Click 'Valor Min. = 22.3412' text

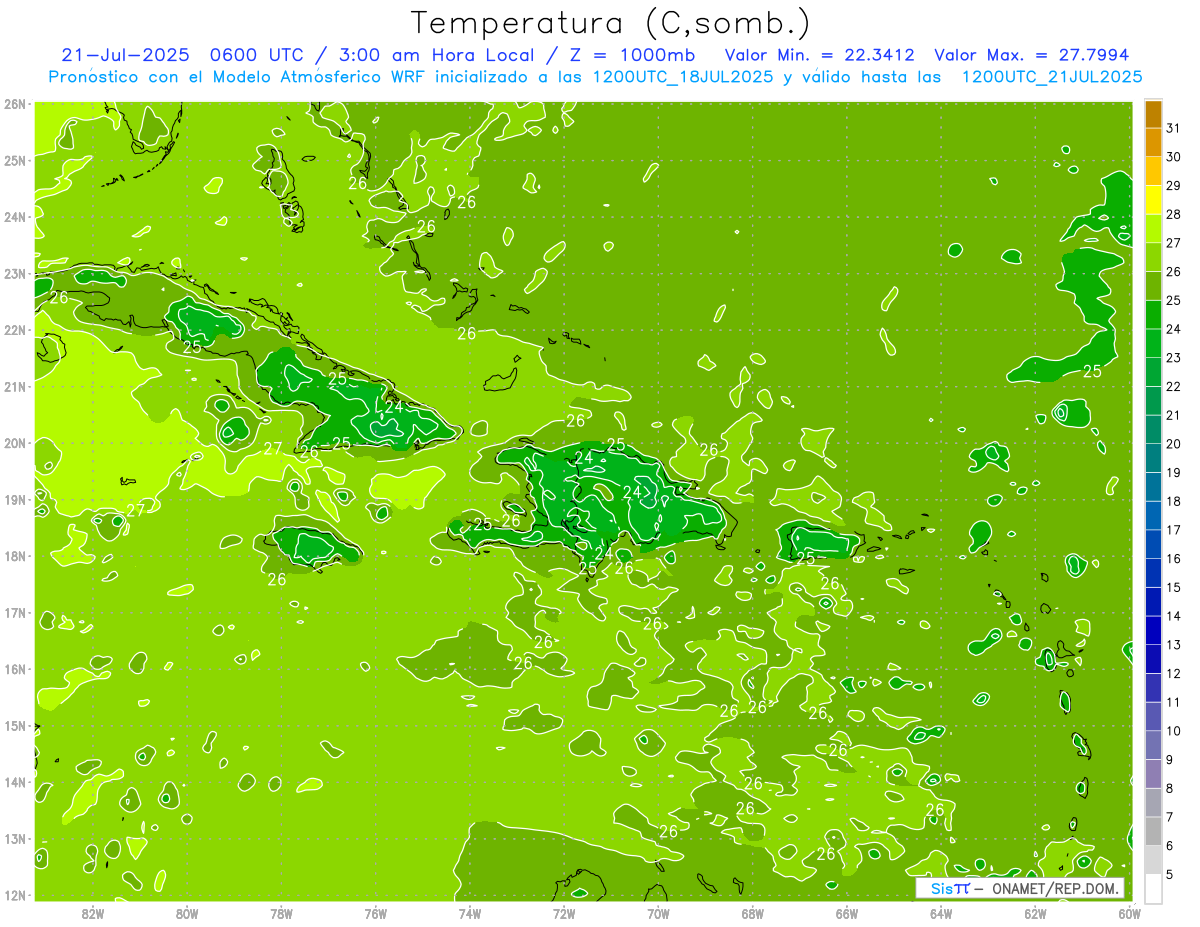(x=819, y=55)
